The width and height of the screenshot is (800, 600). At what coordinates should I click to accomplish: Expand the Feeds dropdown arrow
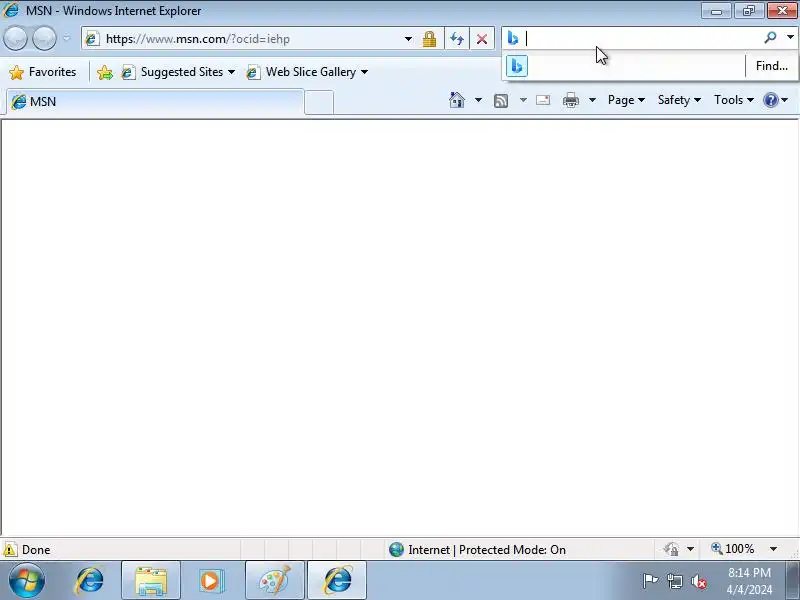pos(523,100)
